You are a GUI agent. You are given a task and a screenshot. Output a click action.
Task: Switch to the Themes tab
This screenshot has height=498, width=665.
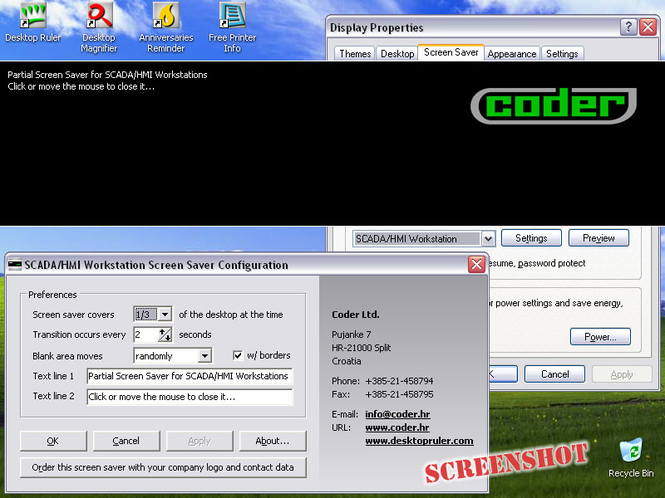(354, 54)
